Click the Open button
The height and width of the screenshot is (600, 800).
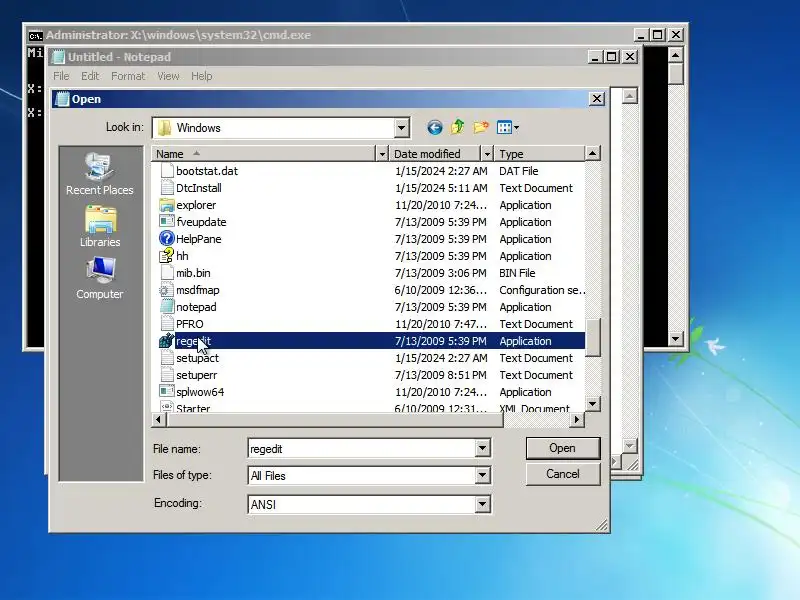pos(563,448)
